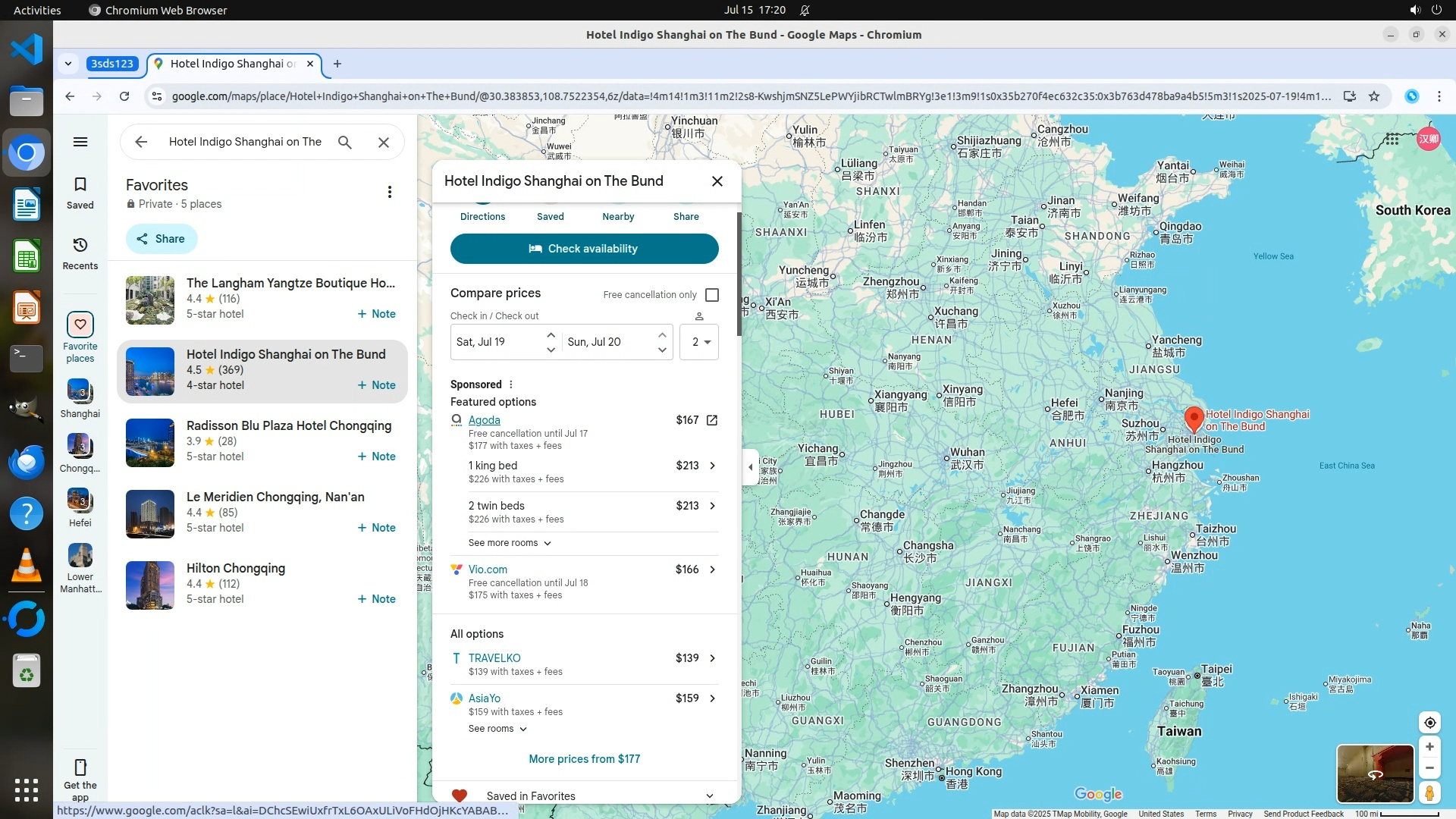Open the Recents history icon
The height and width of the screenshot is (819, 1456).
(80, 246)
